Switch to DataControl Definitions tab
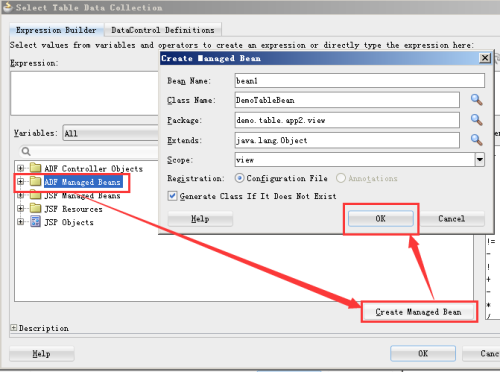500x372 pixels. click(x=163, y=30)
